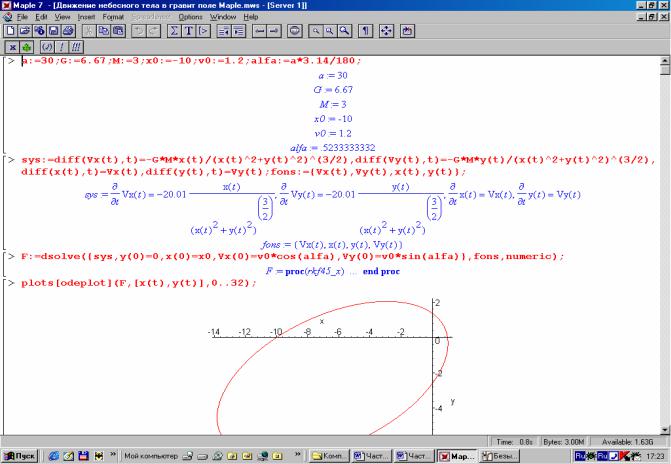The height and width of the screenshot is (464, 671).
Task: Open the Window menu
Action: [x=223, y=17]
